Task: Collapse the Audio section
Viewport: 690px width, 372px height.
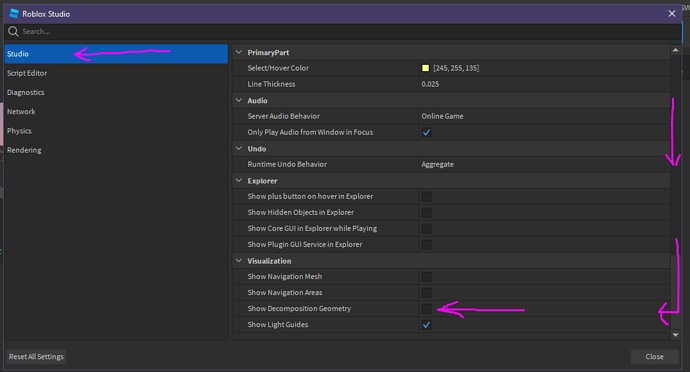Action: 239,100
